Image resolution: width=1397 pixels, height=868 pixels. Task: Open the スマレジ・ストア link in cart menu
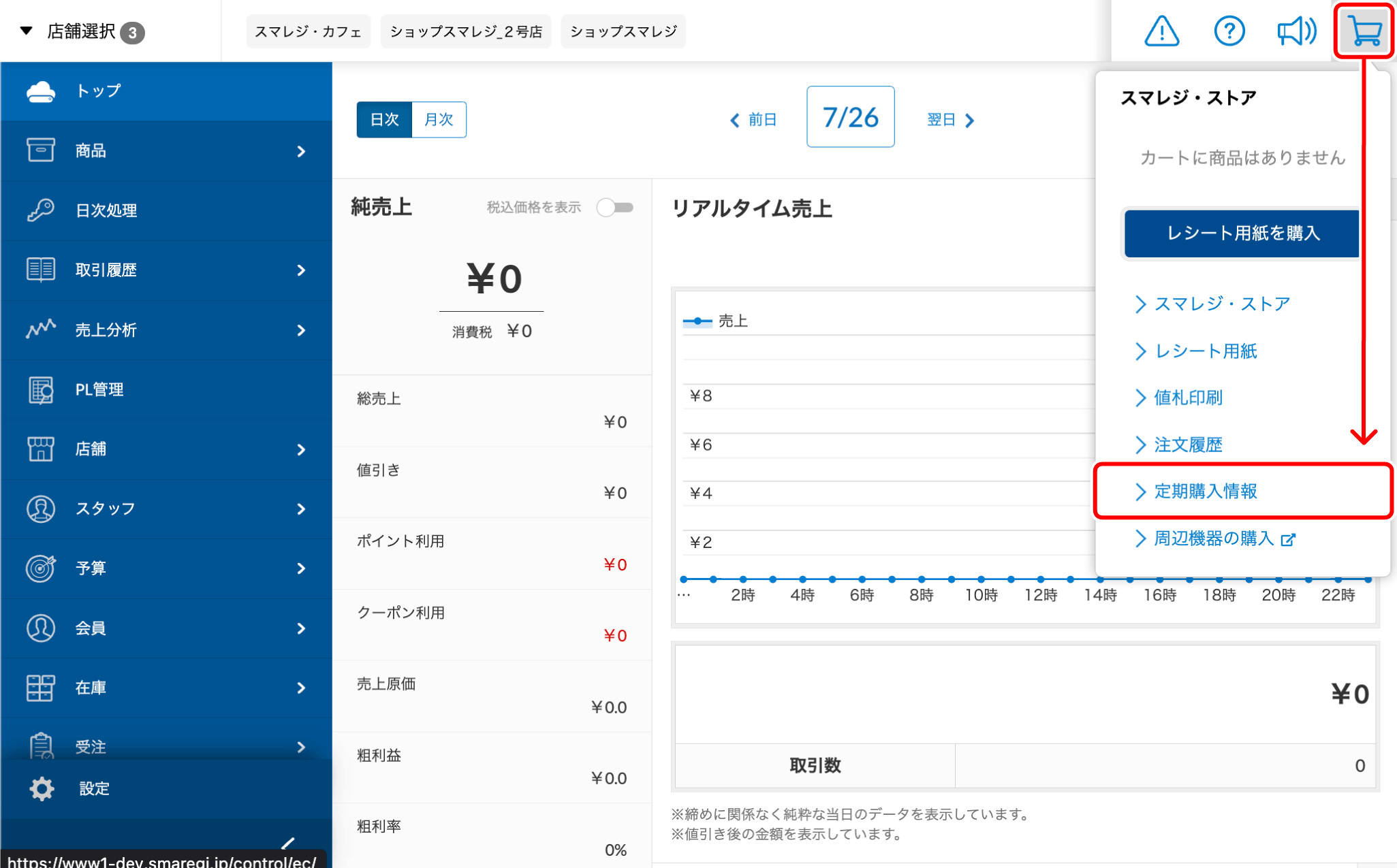tap(1212, 304)
